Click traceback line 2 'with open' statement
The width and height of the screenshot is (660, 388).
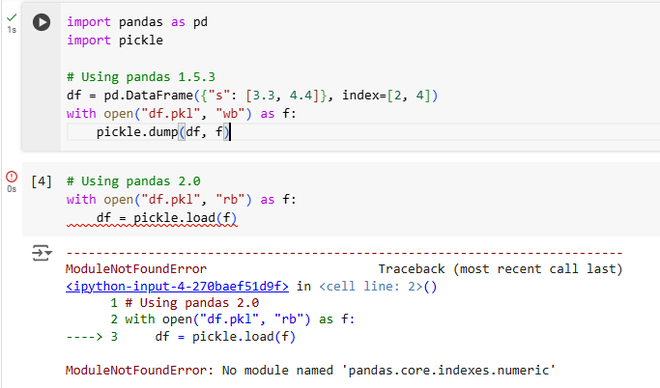point(233,319)
